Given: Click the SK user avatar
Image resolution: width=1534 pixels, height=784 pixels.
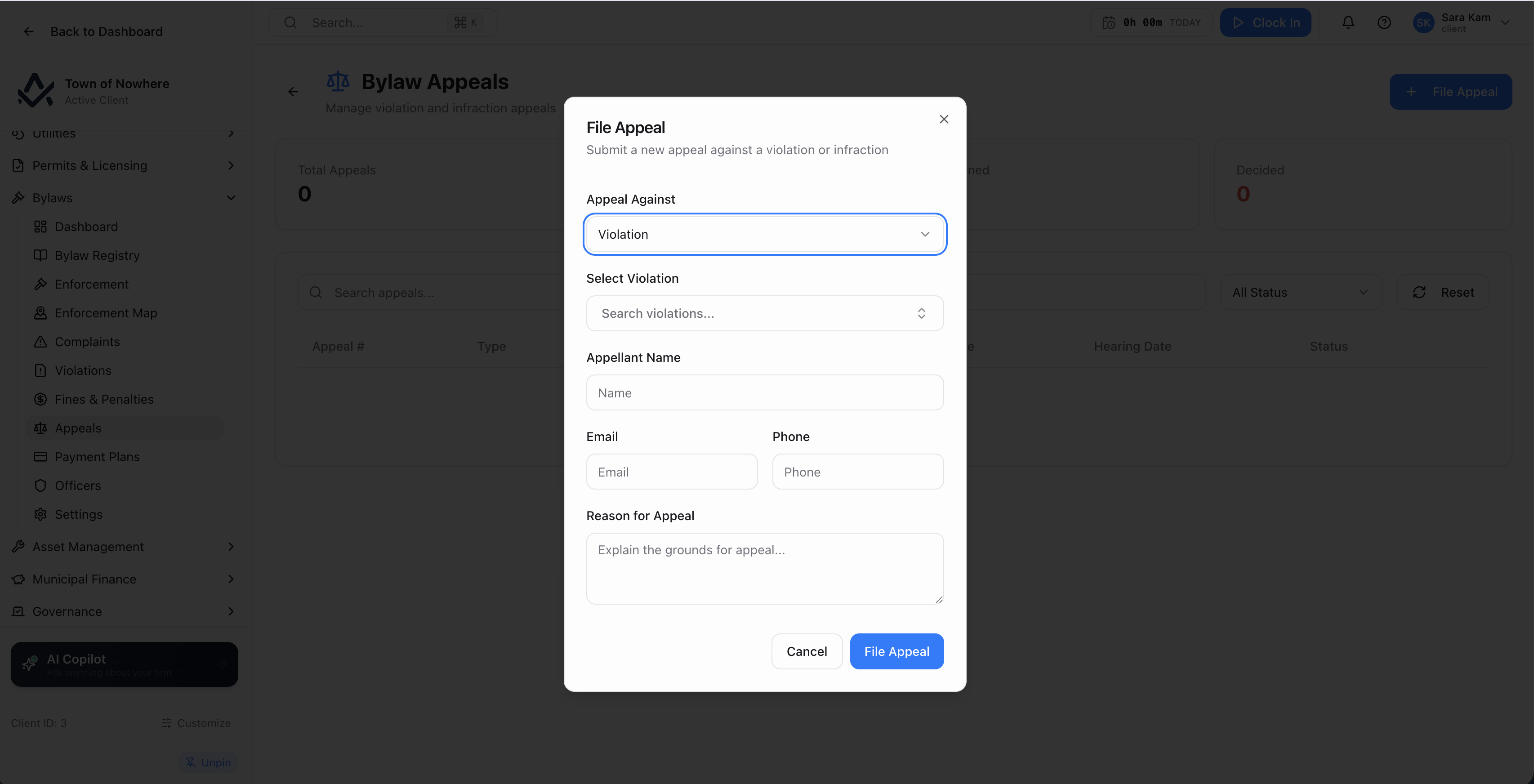Looking at the screenshot, I should pos(1424,22).
